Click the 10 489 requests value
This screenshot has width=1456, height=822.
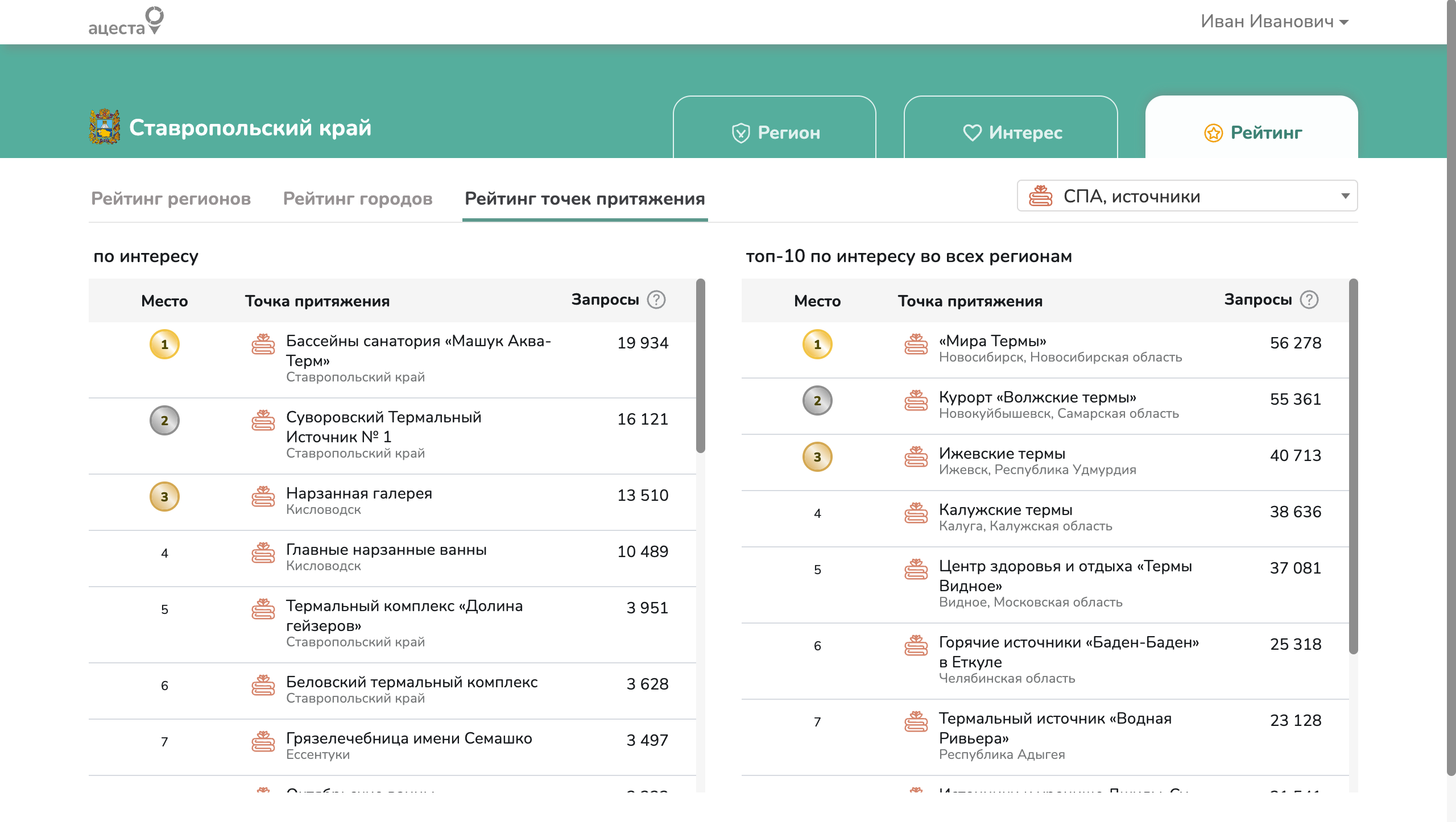tap(643, 552)
